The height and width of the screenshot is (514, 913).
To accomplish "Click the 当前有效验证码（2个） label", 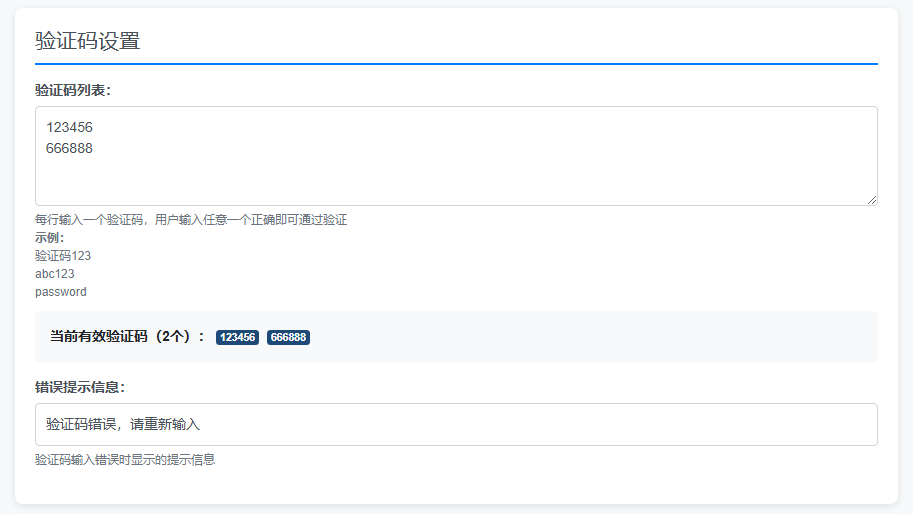I will 127,337.
